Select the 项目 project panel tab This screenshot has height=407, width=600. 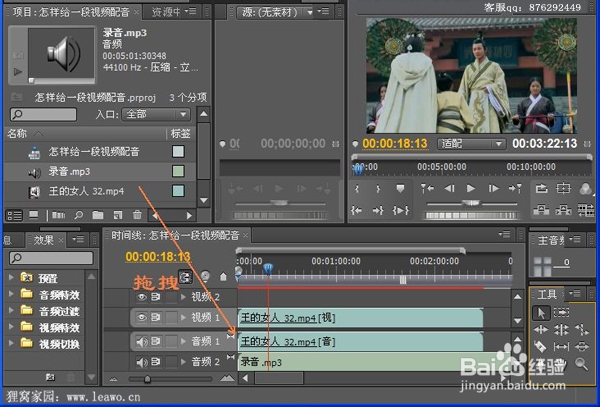coord(71,12)
